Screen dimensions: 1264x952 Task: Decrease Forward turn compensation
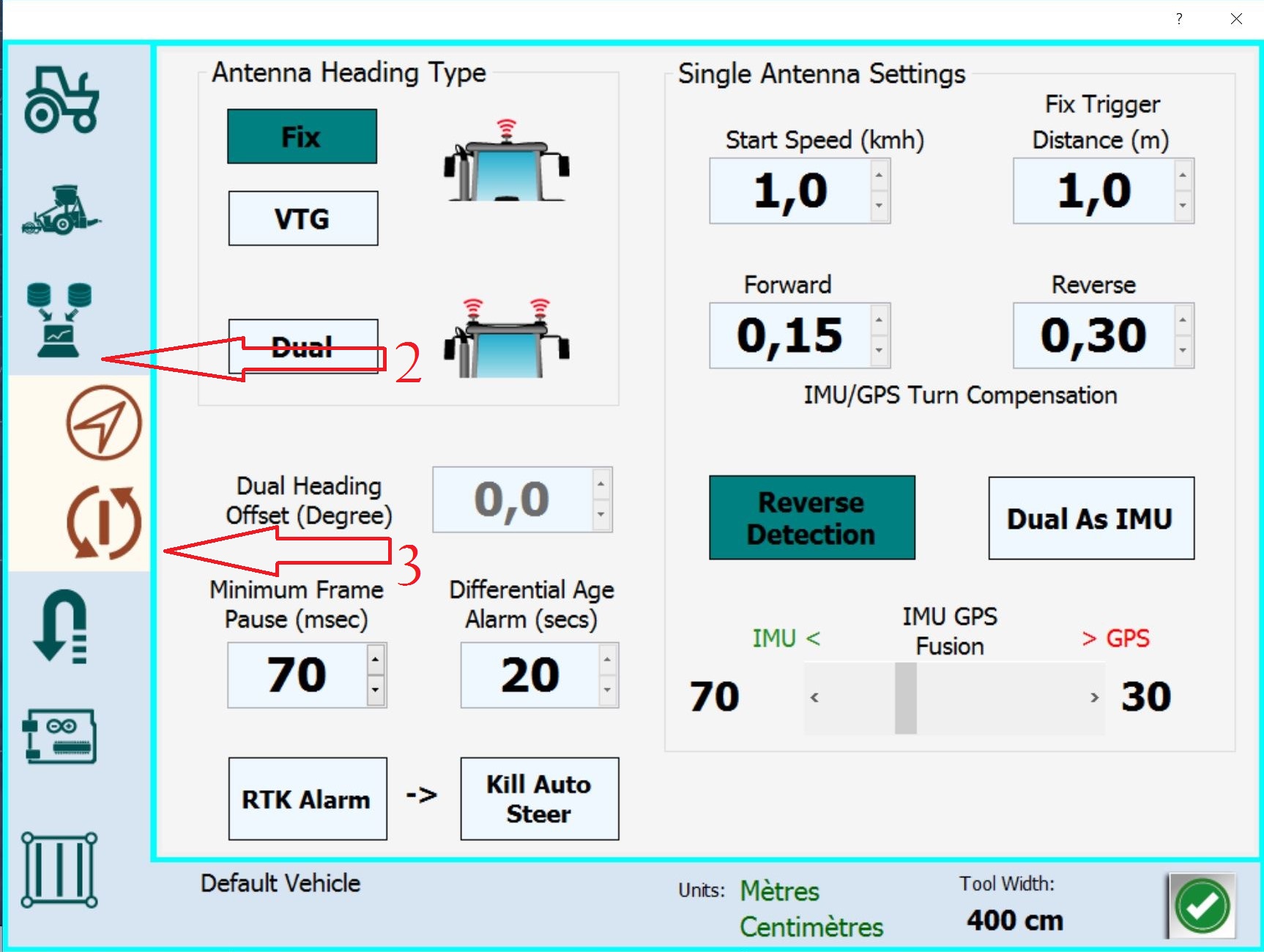(879, 351)
